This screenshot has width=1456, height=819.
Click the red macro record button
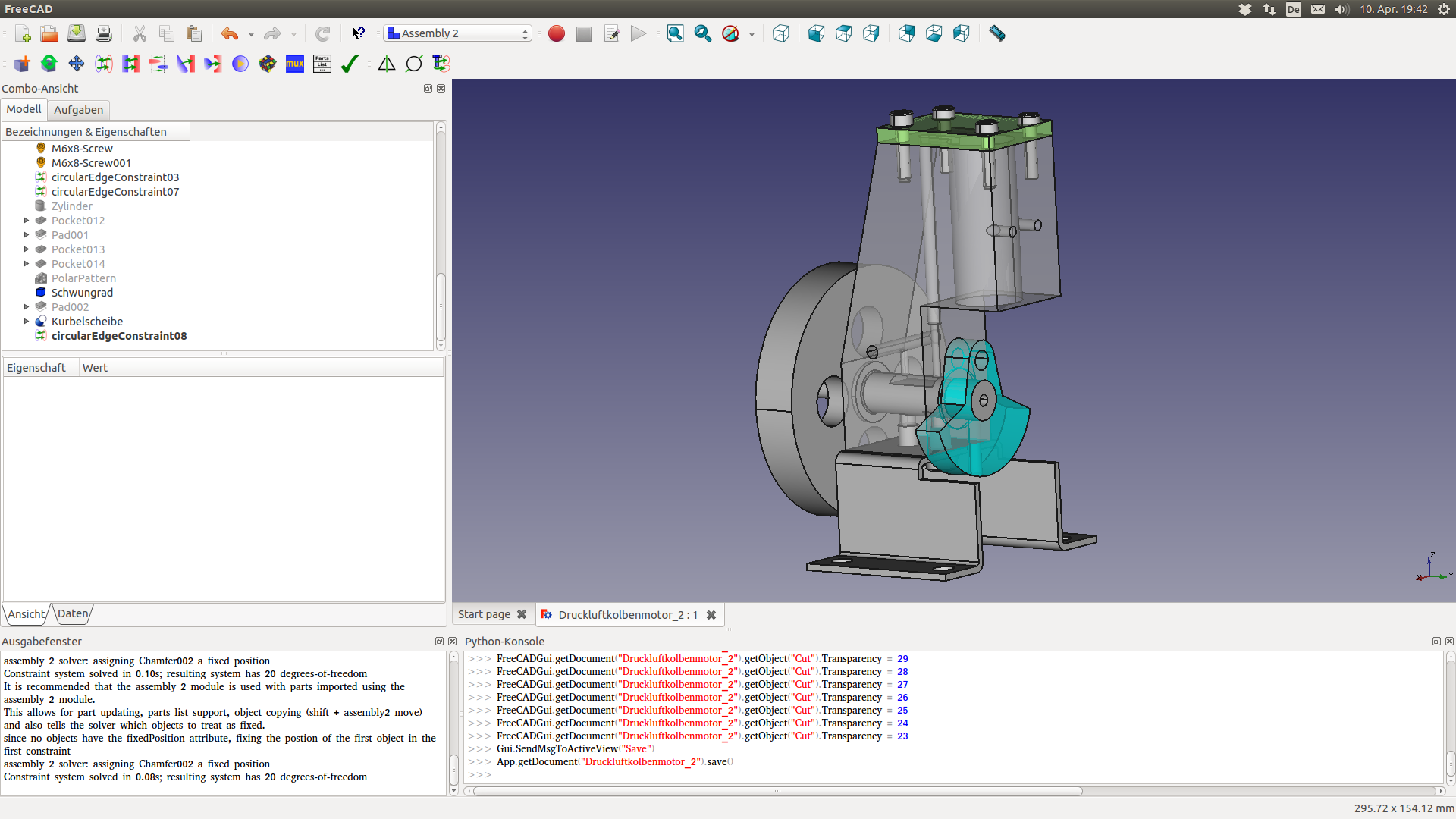point(557,33)
